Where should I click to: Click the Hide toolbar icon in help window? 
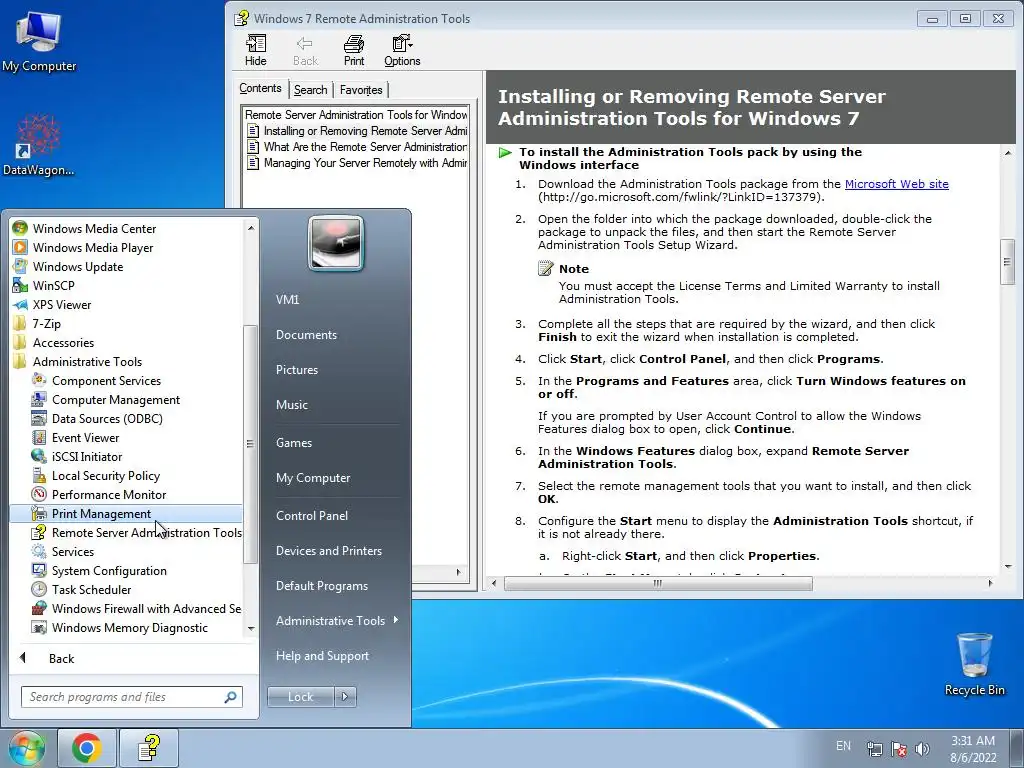(255, 50)
